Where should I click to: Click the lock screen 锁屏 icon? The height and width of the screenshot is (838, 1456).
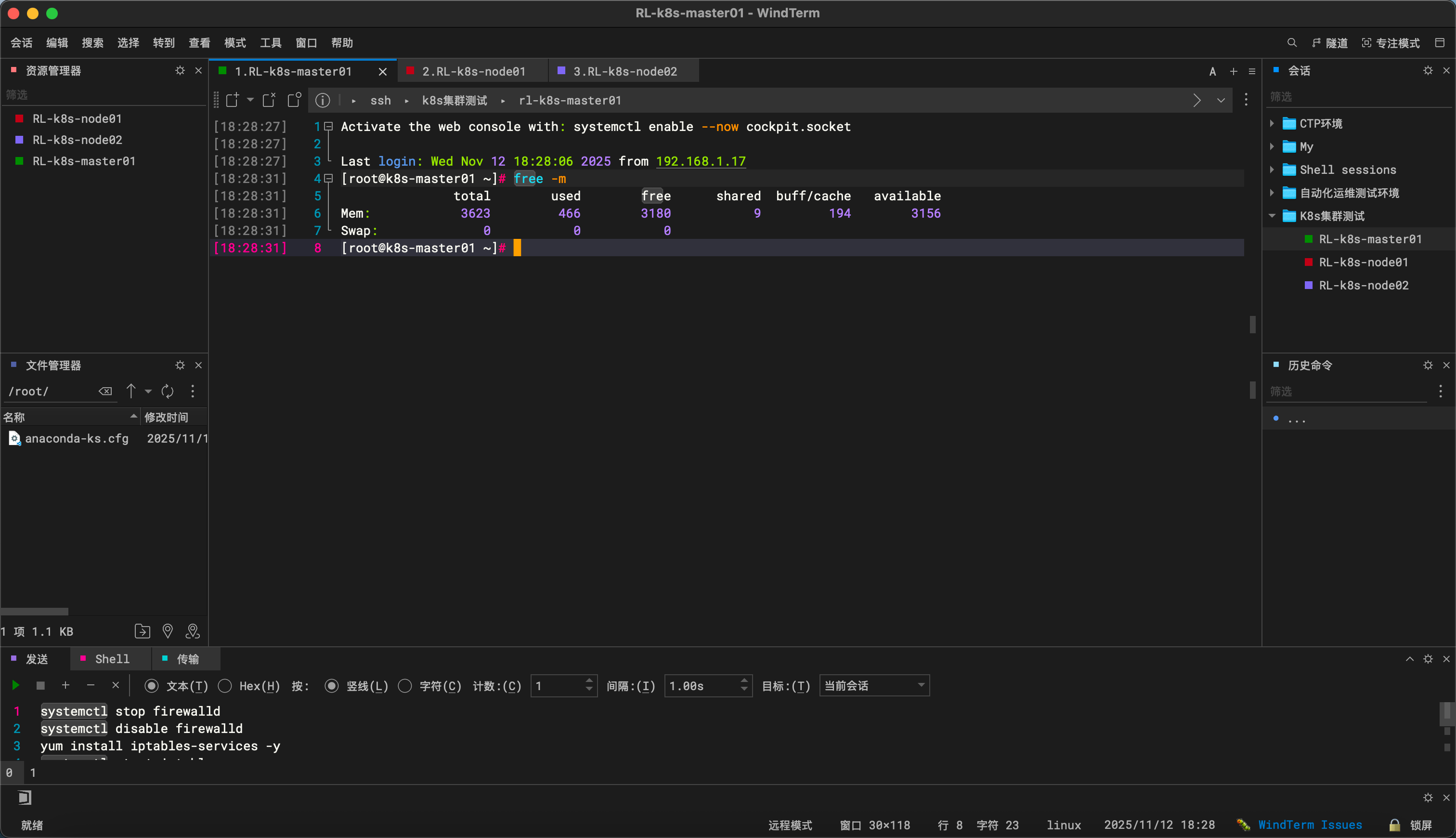1394,825
